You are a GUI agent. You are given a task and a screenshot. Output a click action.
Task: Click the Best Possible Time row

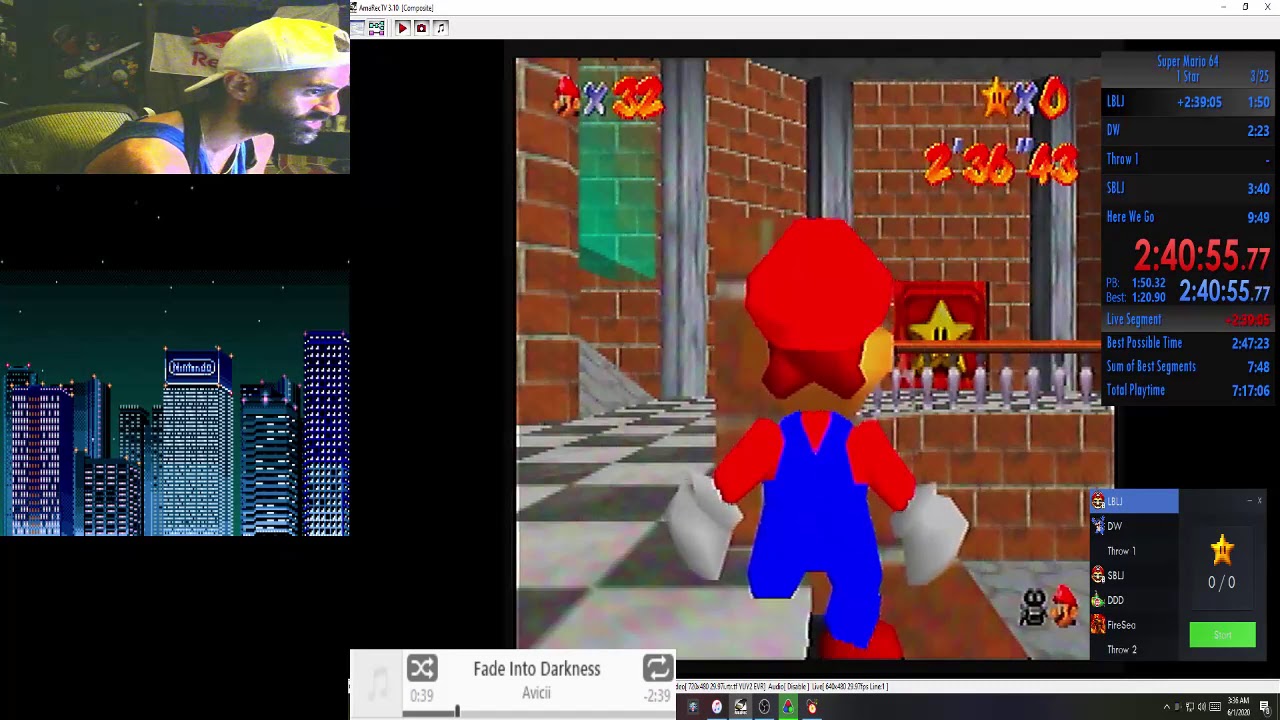pyautogui.click(x=1187, y=344)
